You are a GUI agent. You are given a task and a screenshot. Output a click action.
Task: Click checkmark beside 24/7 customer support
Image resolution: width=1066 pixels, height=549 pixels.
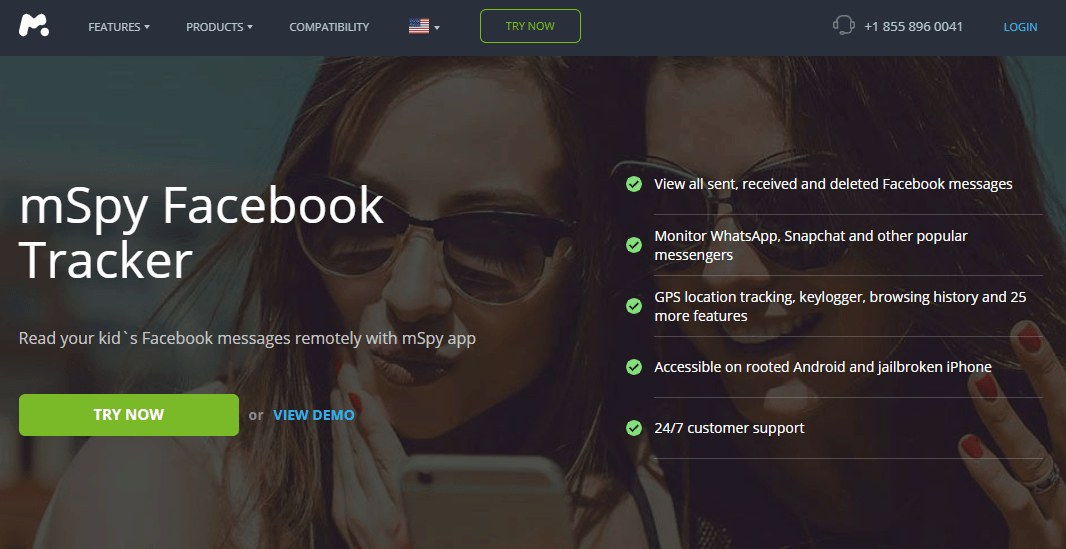(x=634, y=428)
